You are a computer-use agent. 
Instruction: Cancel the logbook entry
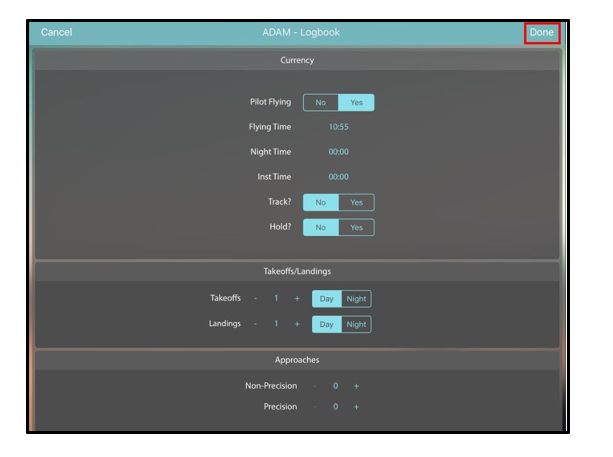pos(56,32)
